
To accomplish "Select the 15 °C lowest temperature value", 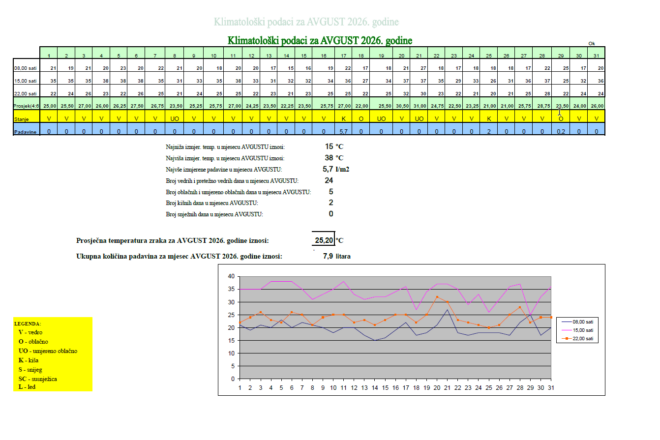I will 334,147.
